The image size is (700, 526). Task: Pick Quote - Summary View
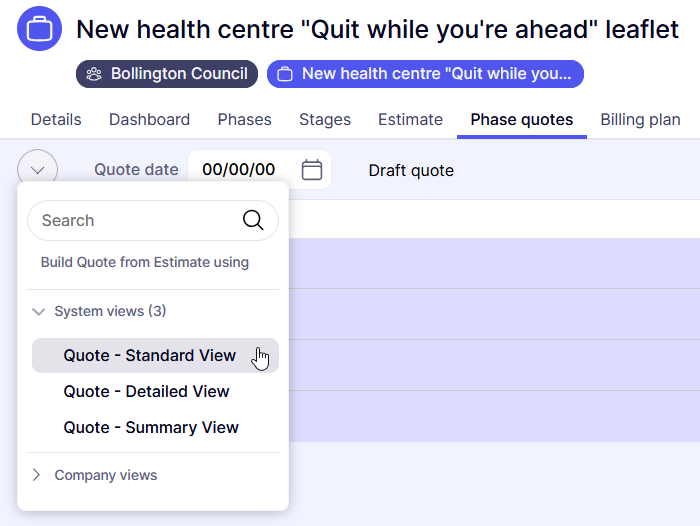151,427
